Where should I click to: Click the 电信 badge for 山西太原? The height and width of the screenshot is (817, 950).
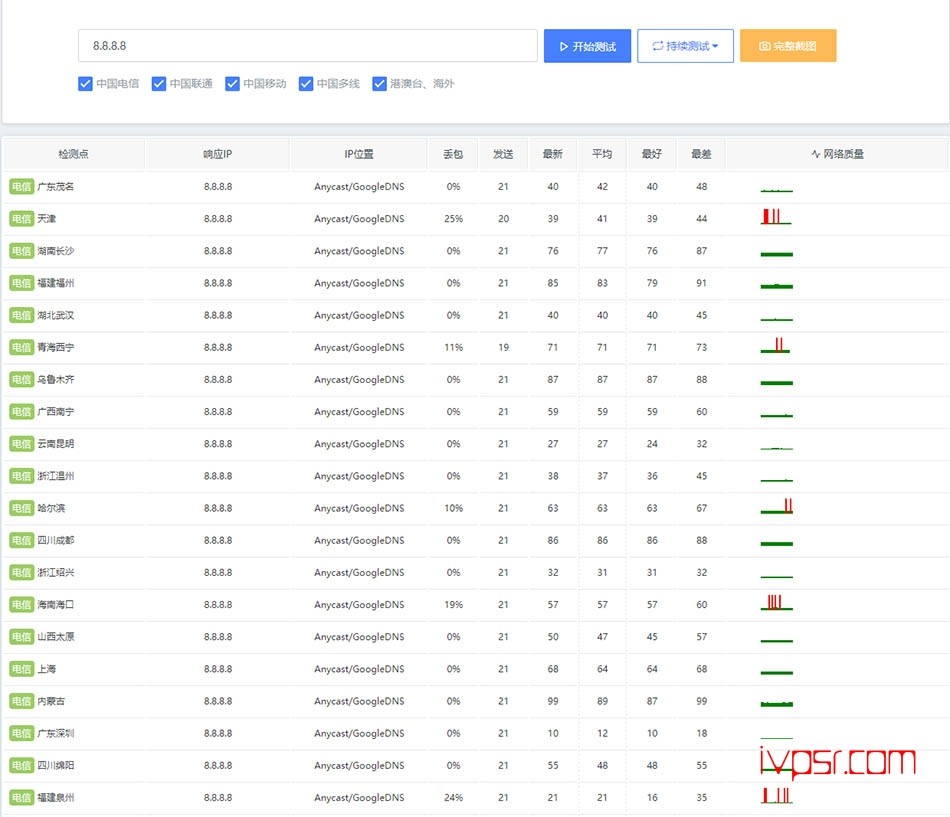[21, 636]
